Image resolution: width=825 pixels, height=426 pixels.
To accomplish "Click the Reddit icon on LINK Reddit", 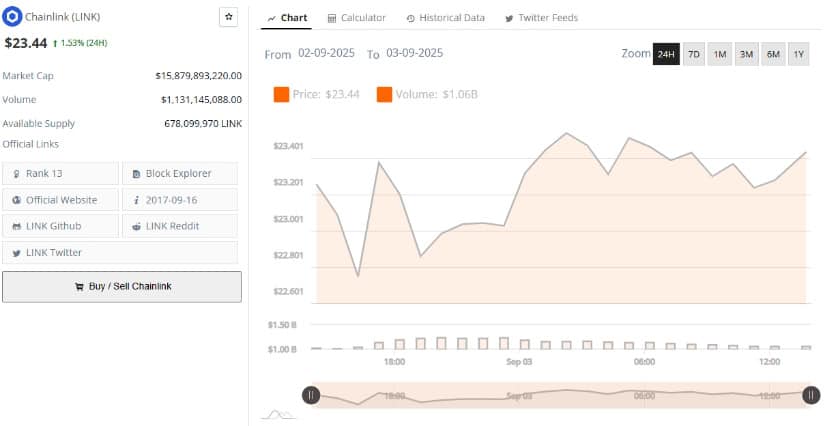I will [x=137, y=226].
